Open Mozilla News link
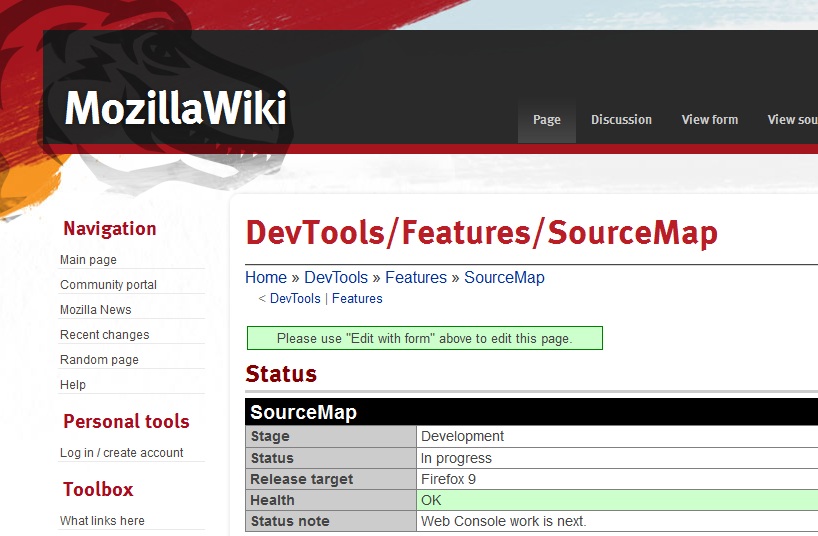The width and height of the screenshot is (818, 536). [95, 309]
